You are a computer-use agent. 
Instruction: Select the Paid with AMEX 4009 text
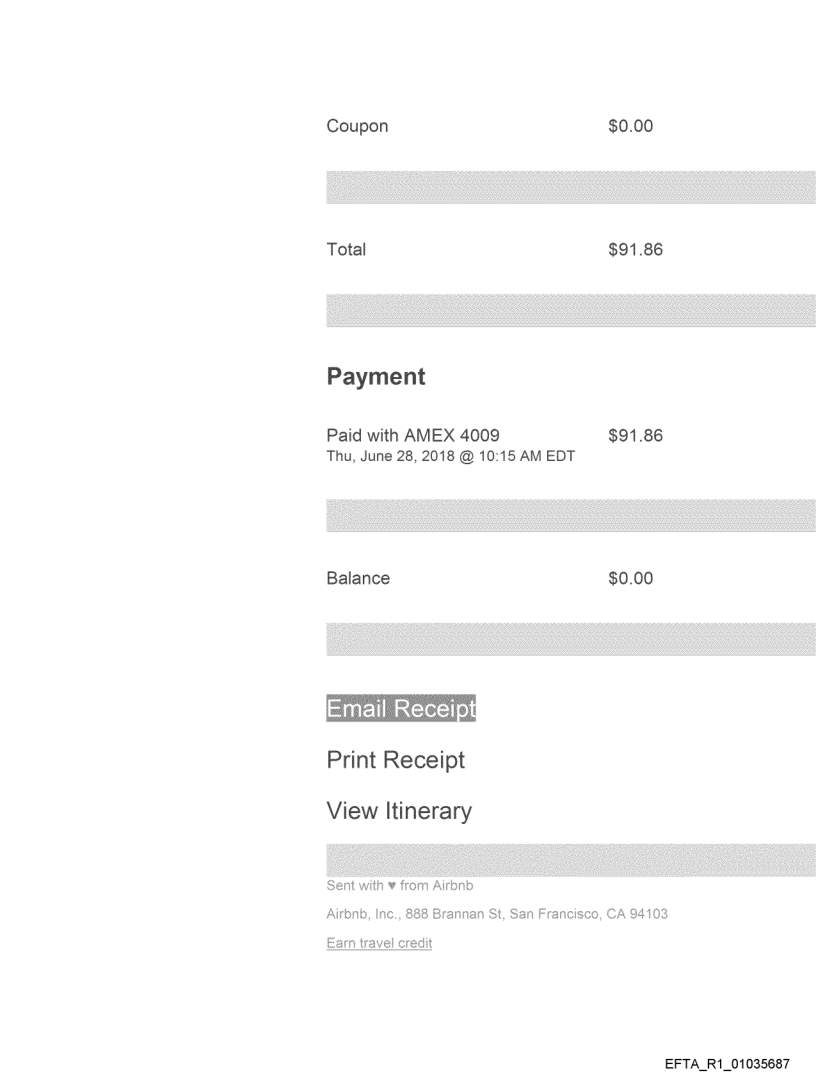tap(413, 435)
